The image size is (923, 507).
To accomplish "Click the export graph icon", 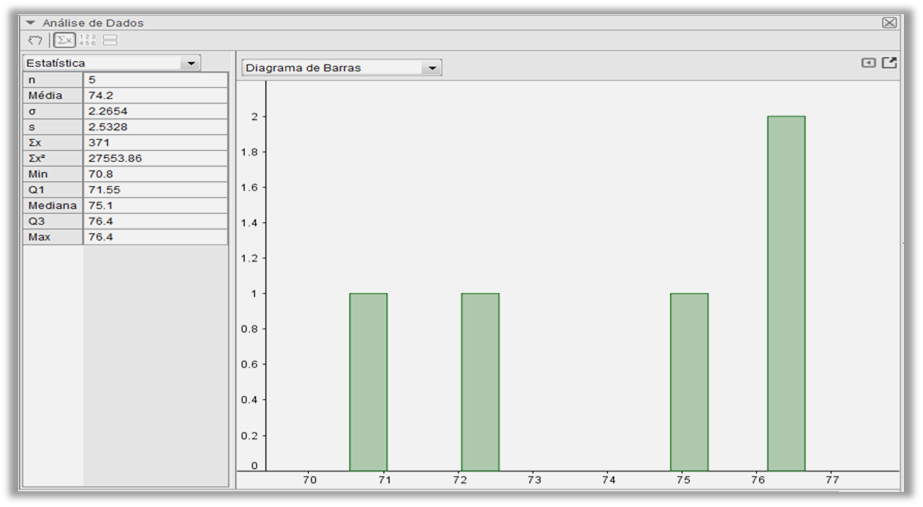I will click(889, 63).
